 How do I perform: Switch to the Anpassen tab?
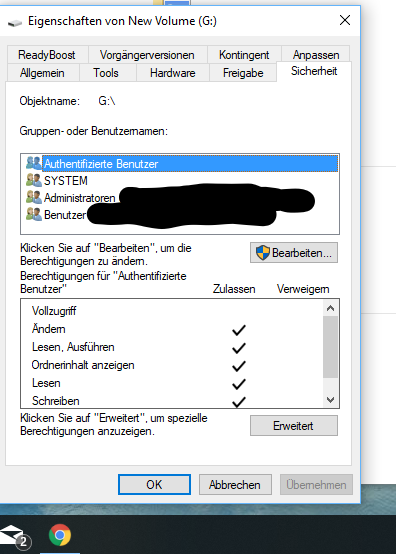[316, 55]
